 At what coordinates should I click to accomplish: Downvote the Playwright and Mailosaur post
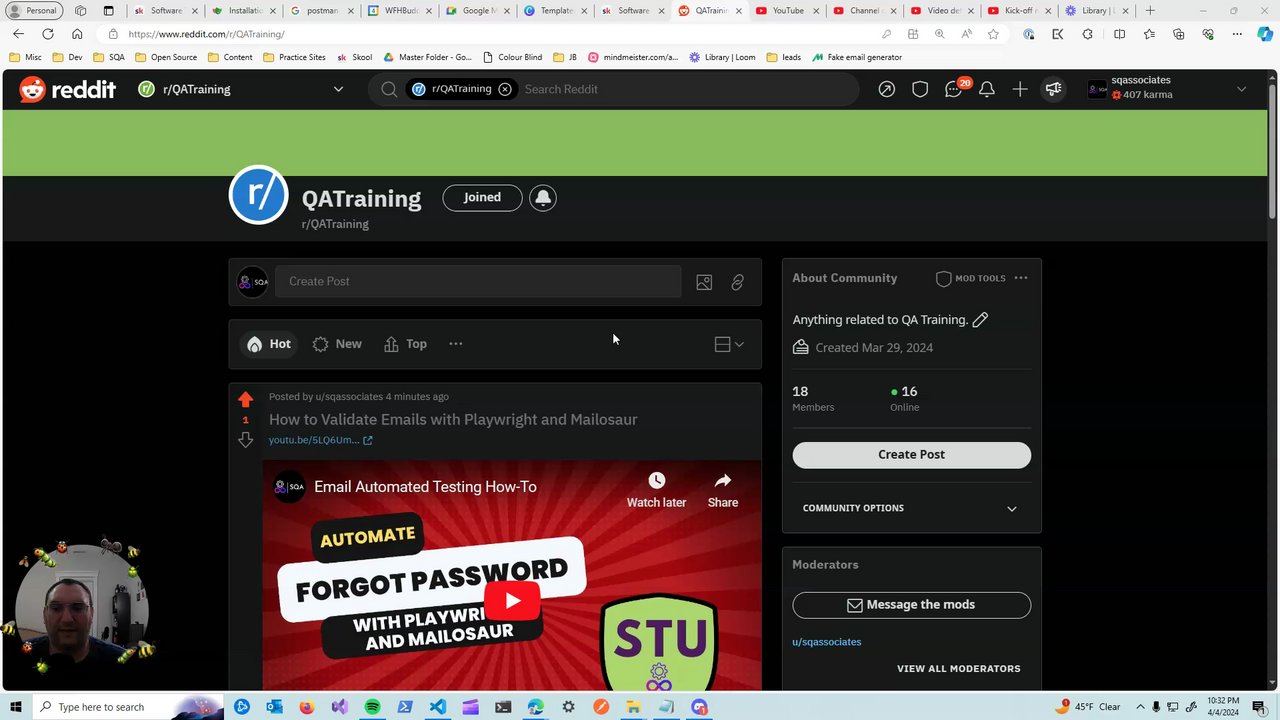click(245, 440)
